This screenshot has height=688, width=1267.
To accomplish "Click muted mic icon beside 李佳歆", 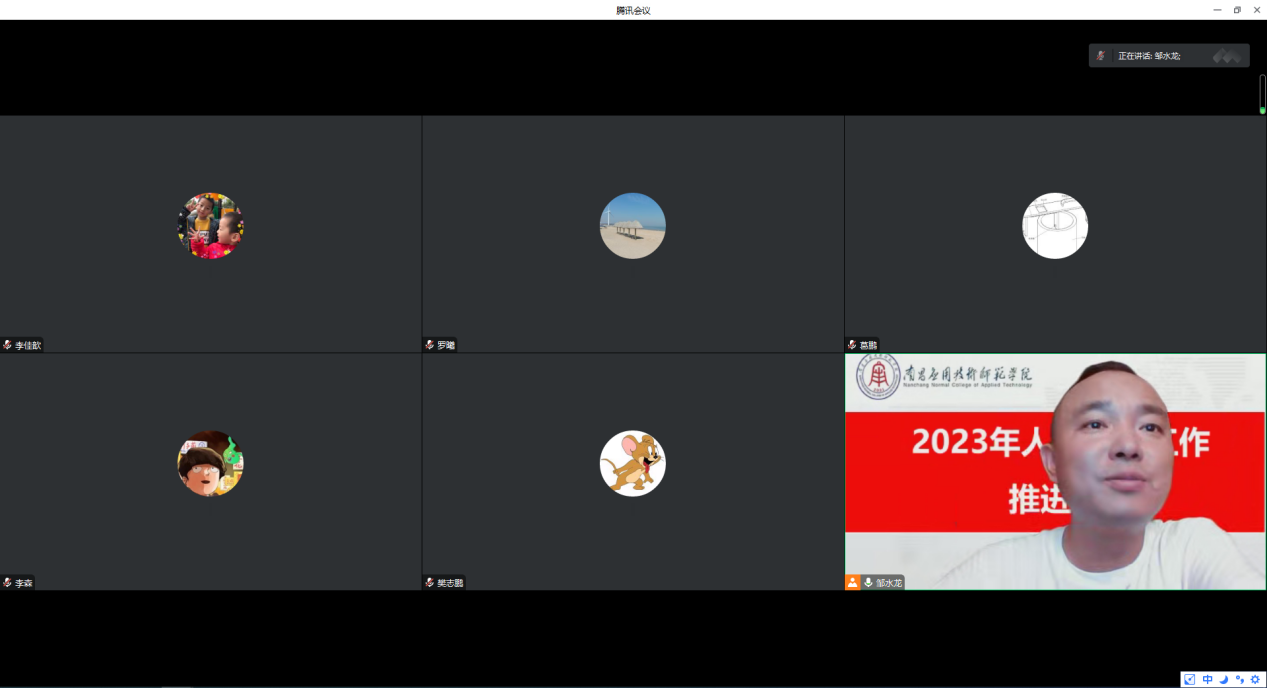I will [x=7, y=345].
